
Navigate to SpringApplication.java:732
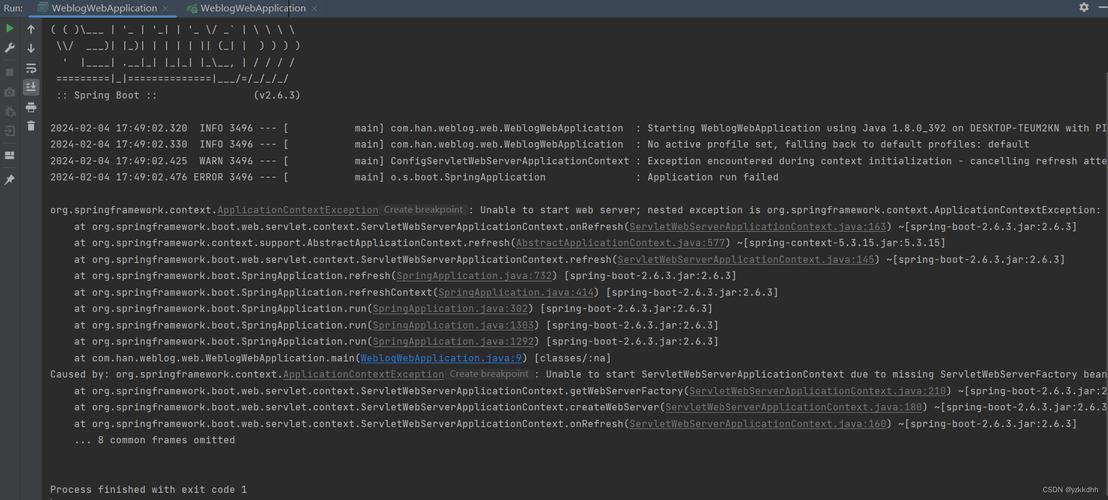point(473,275)
